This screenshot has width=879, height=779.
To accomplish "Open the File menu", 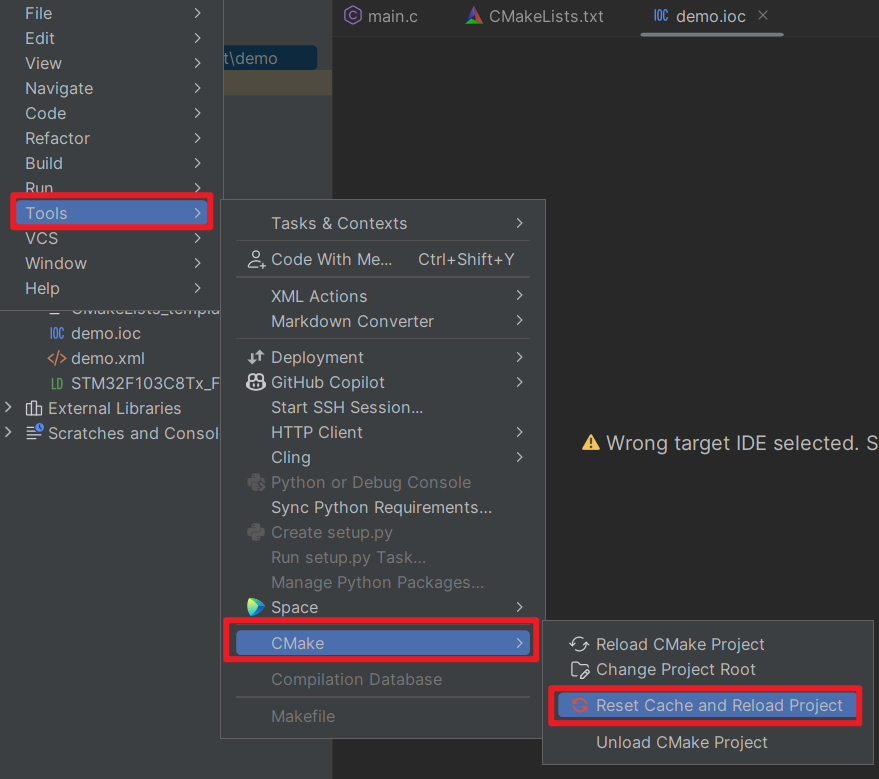I will [x=110, y=13].
